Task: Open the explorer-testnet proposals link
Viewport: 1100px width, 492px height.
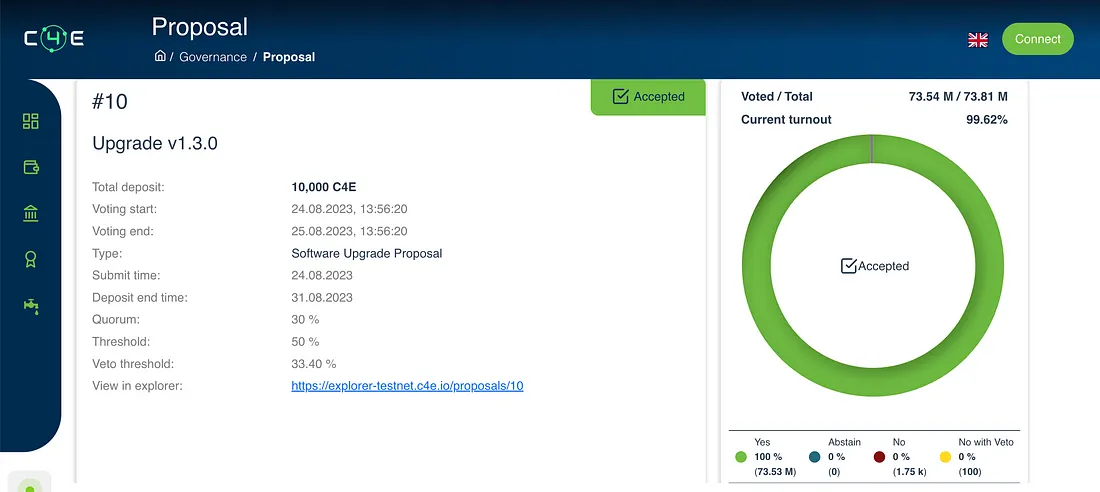Action: click(x=407, y=386)
